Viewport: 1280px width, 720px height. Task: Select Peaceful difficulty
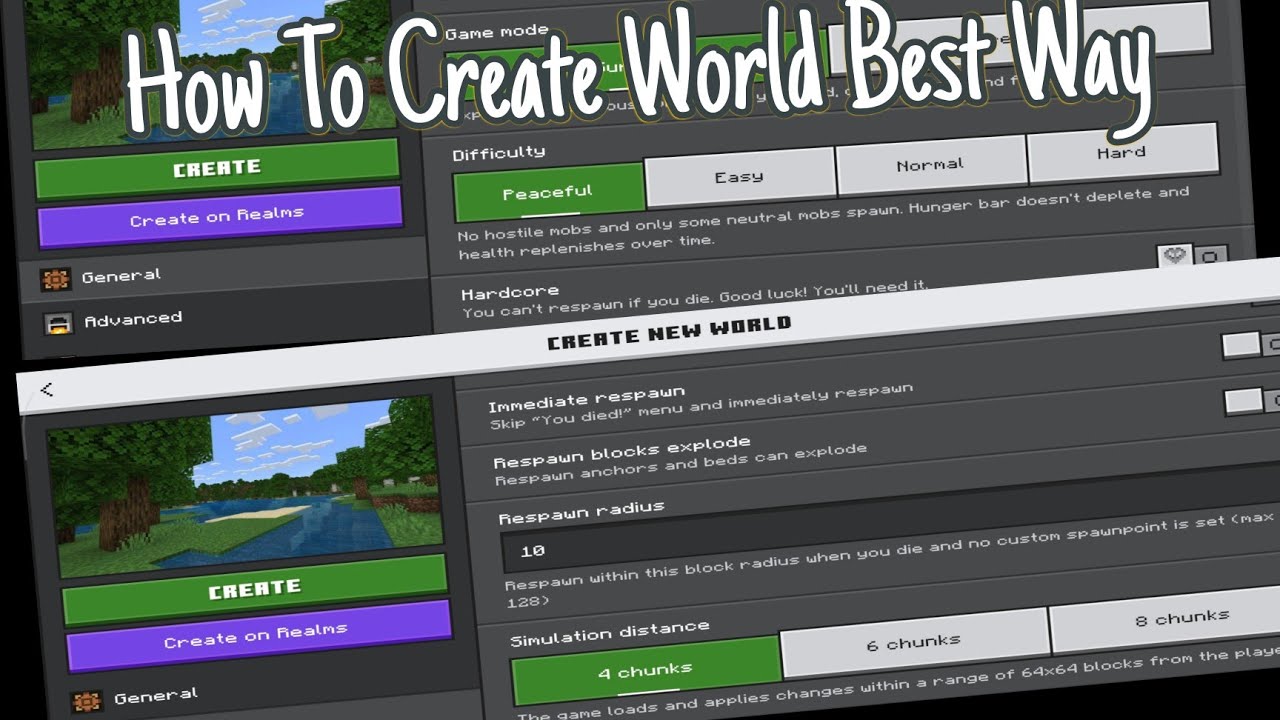[x=548, y=192]
